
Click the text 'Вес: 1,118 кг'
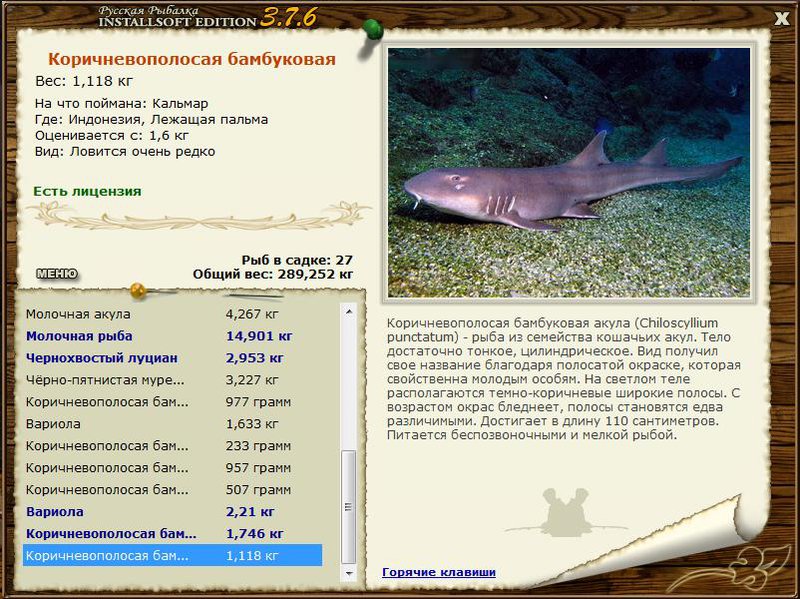coord(84,81)
